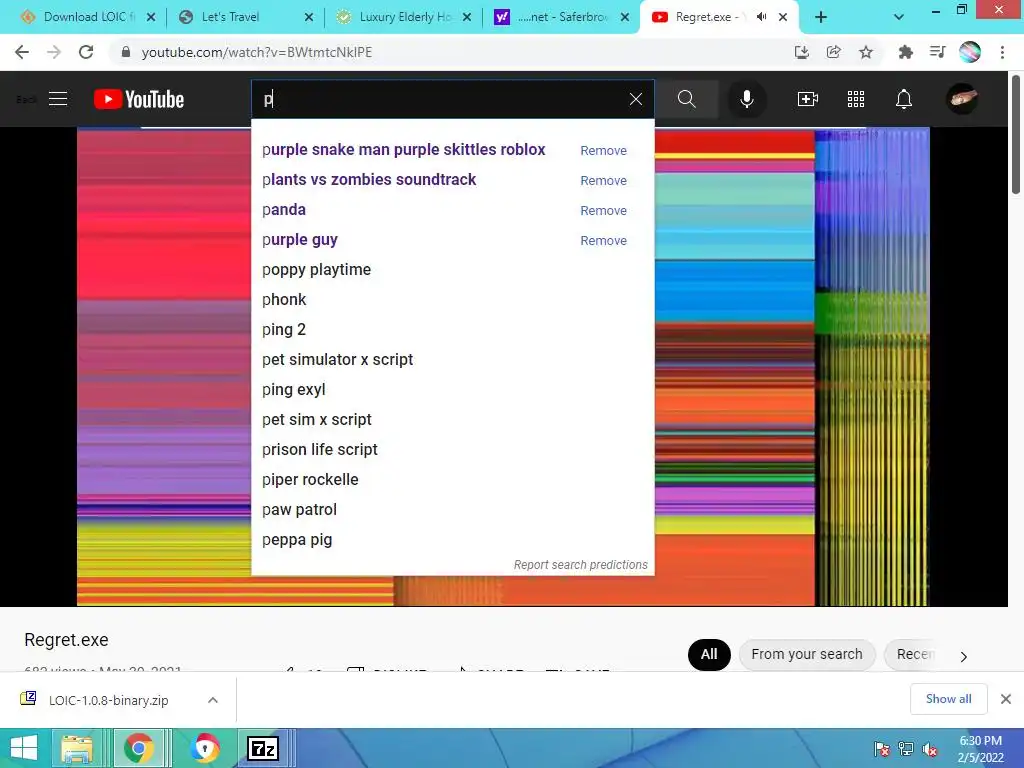Remove the plants vs zombies soundtrack suggestion
The height and width of the screenshot is (768, 1024).
[x=603, y=181]
